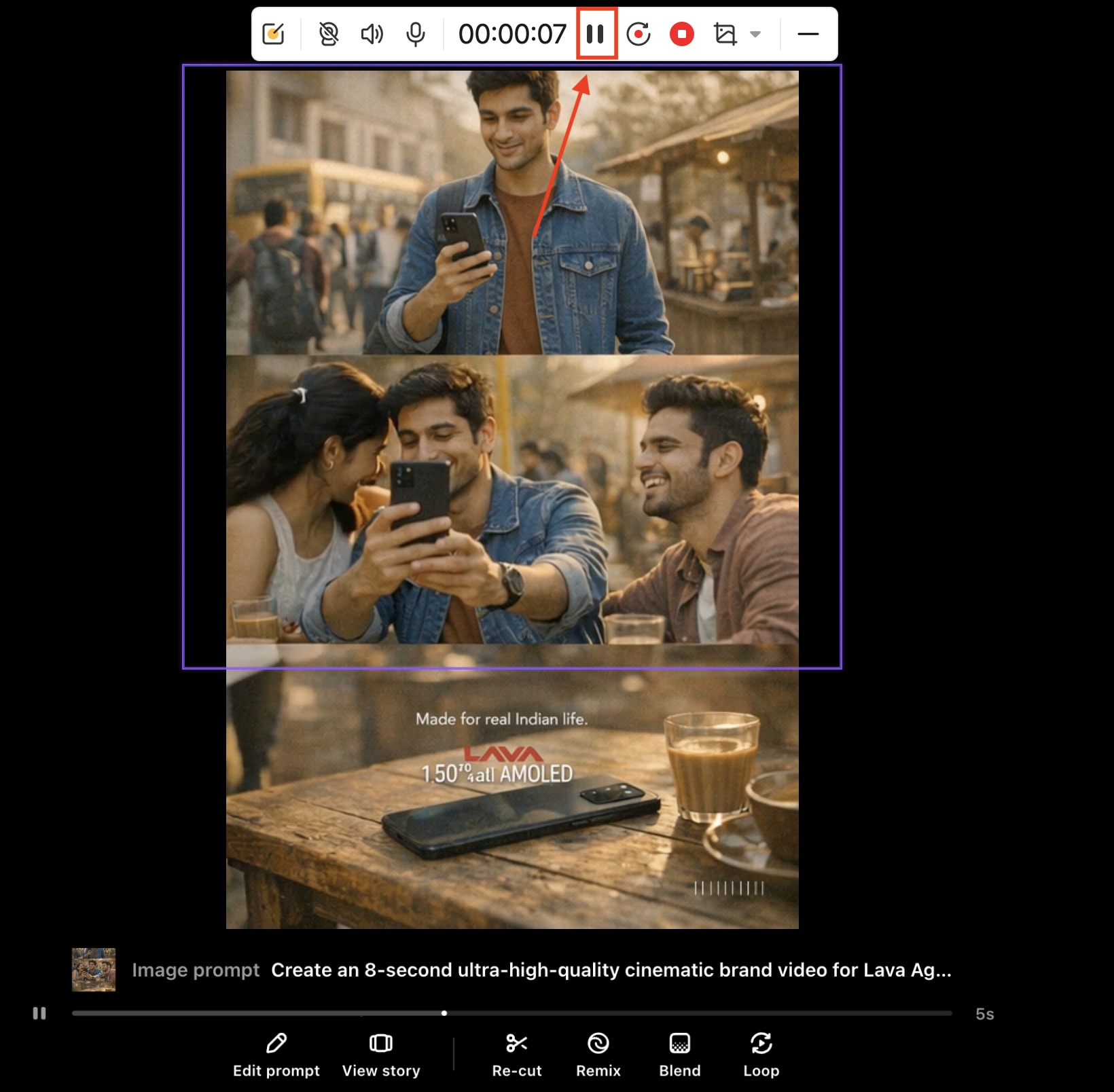This screenshot has width=1114, height=1092.
Task: Stop the recording with the red stop icon
Action: 681,34
